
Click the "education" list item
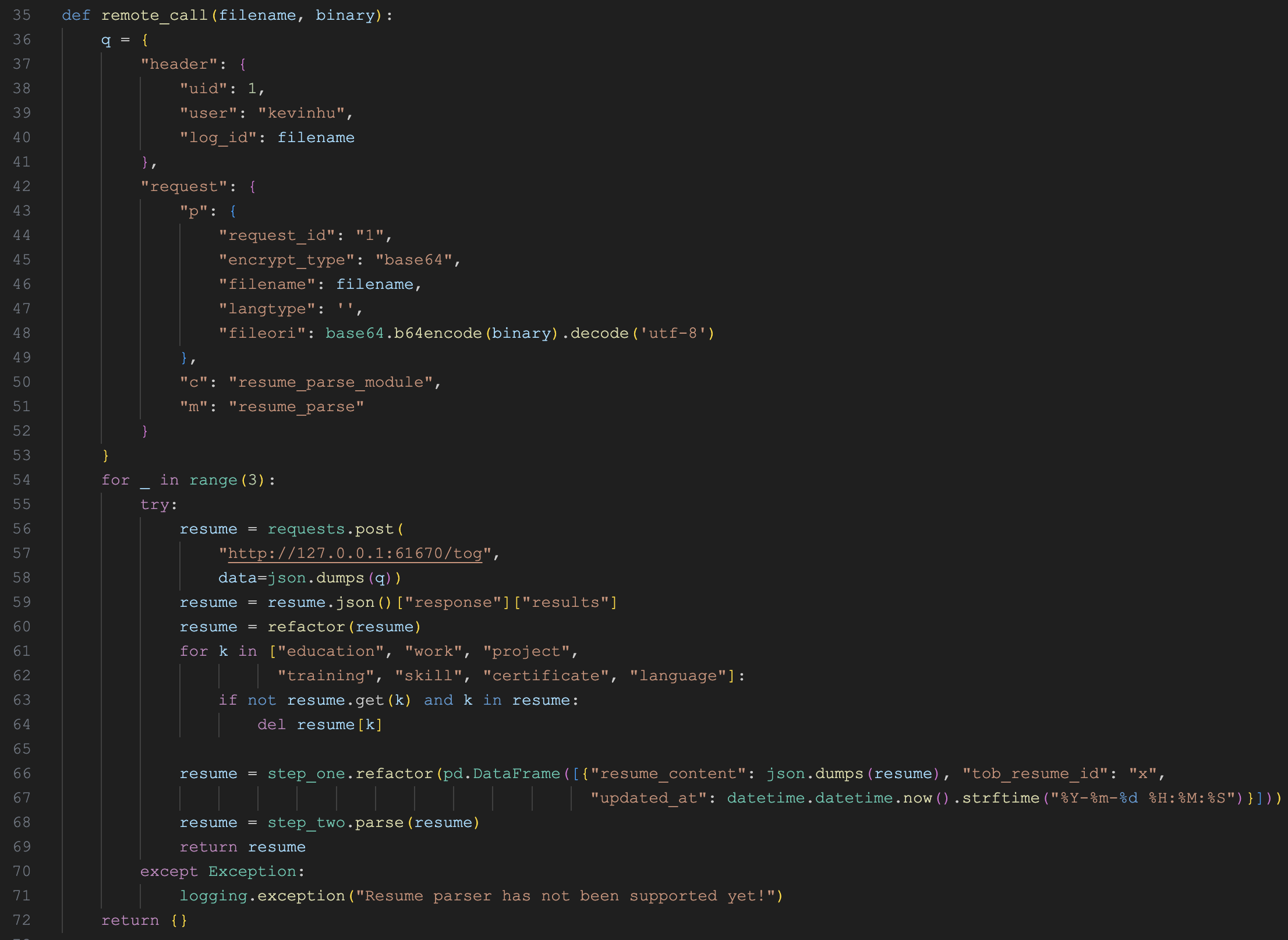point(331,651)
